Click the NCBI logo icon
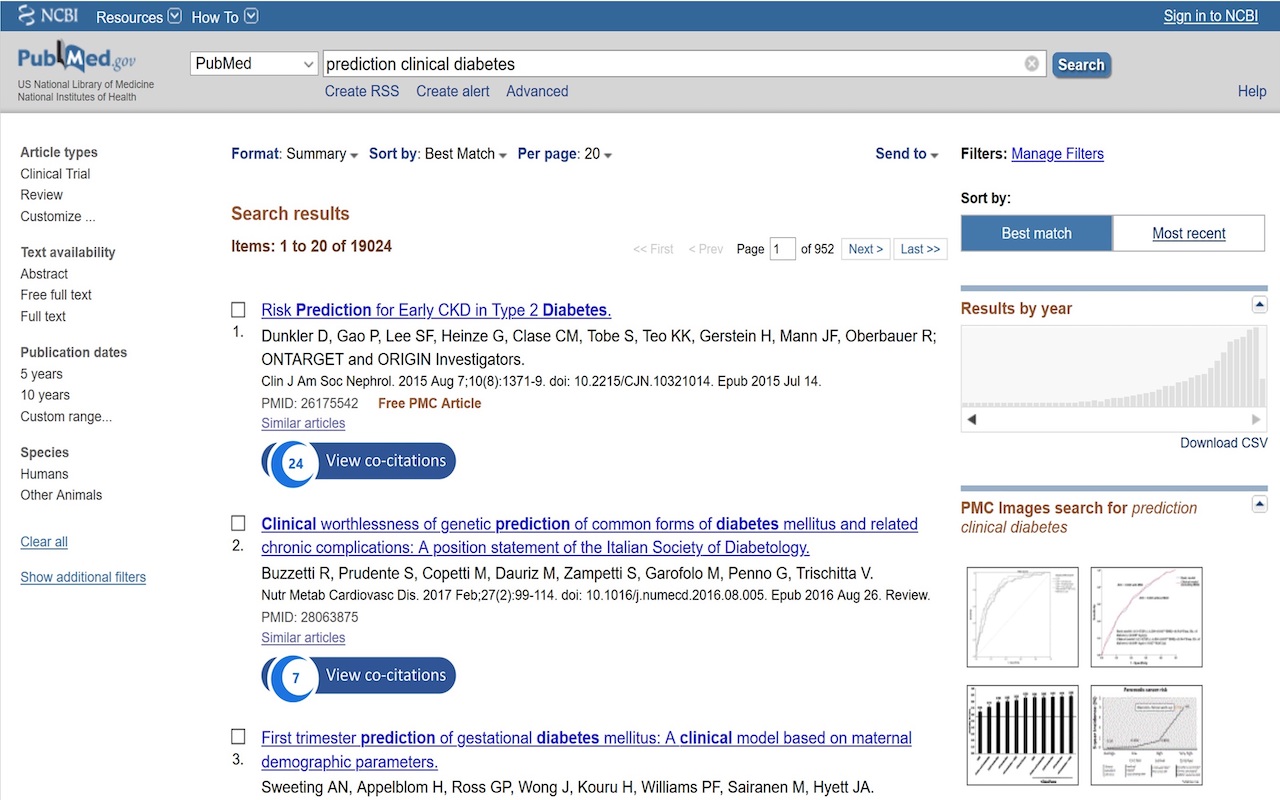The width and height of the screenshot is (1280, 800). click(x=48, y=16)
